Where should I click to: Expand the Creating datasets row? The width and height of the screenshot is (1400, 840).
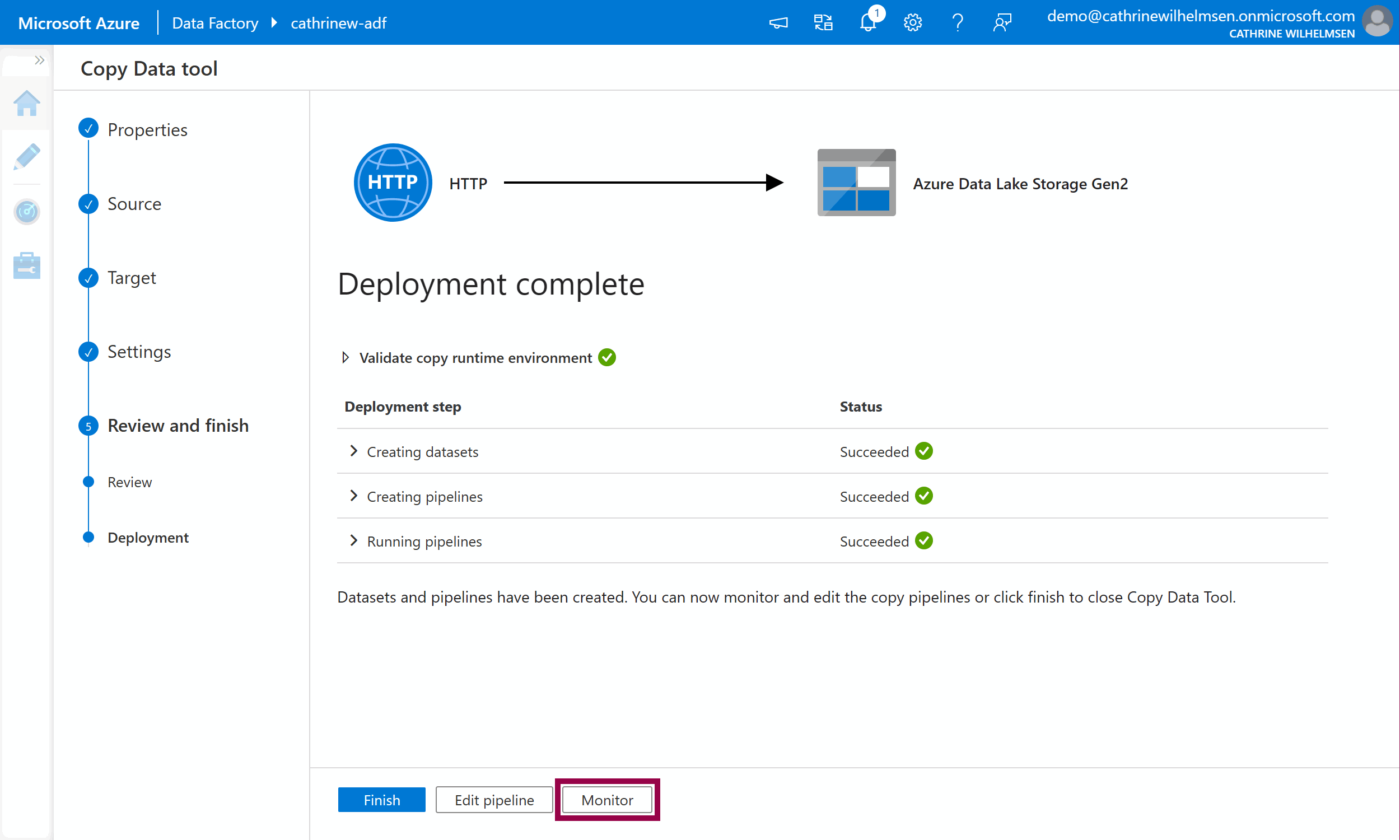pos(354,451)
